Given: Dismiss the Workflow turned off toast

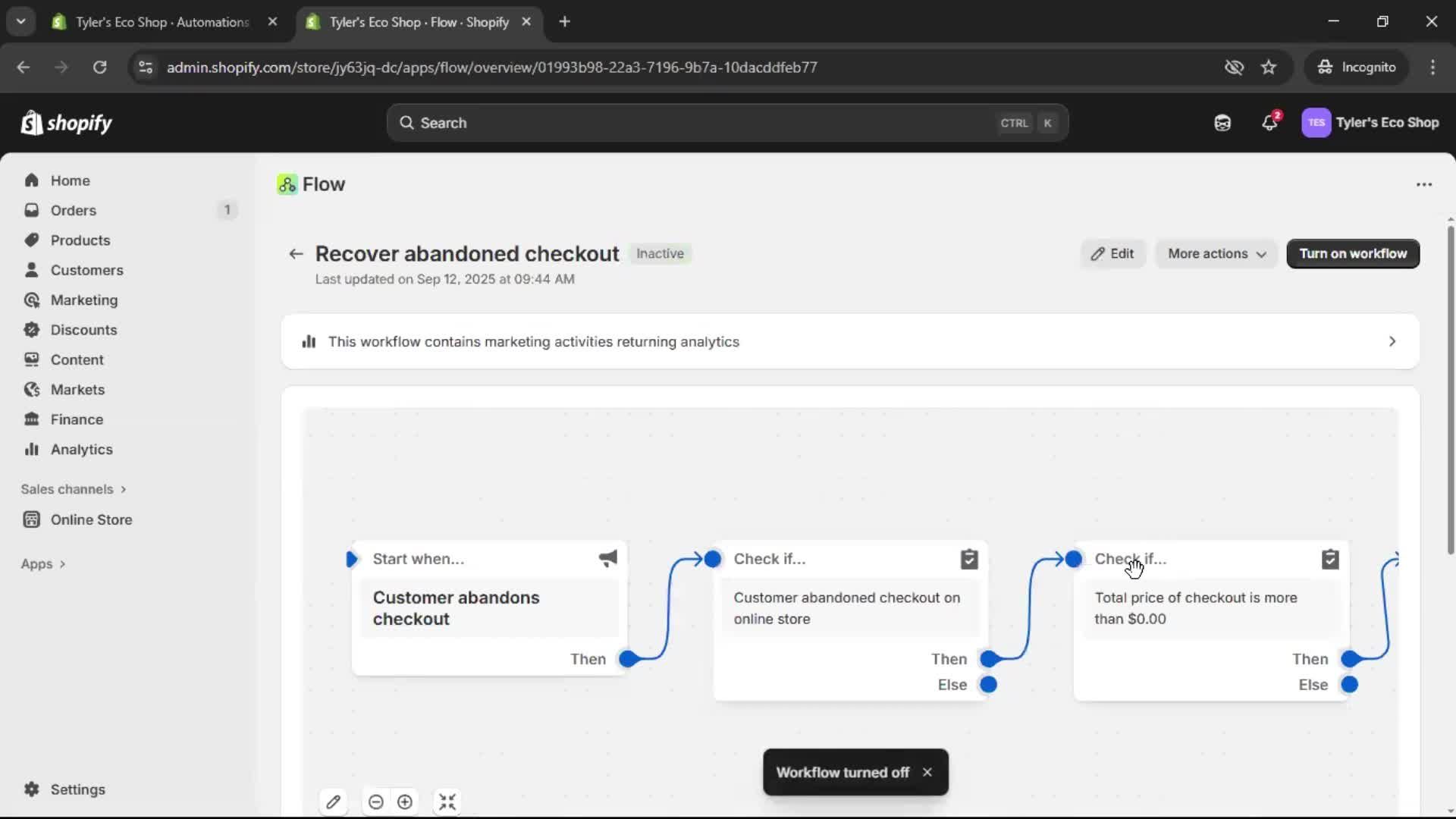Looking at the screenshot, I should coord(927,772).
